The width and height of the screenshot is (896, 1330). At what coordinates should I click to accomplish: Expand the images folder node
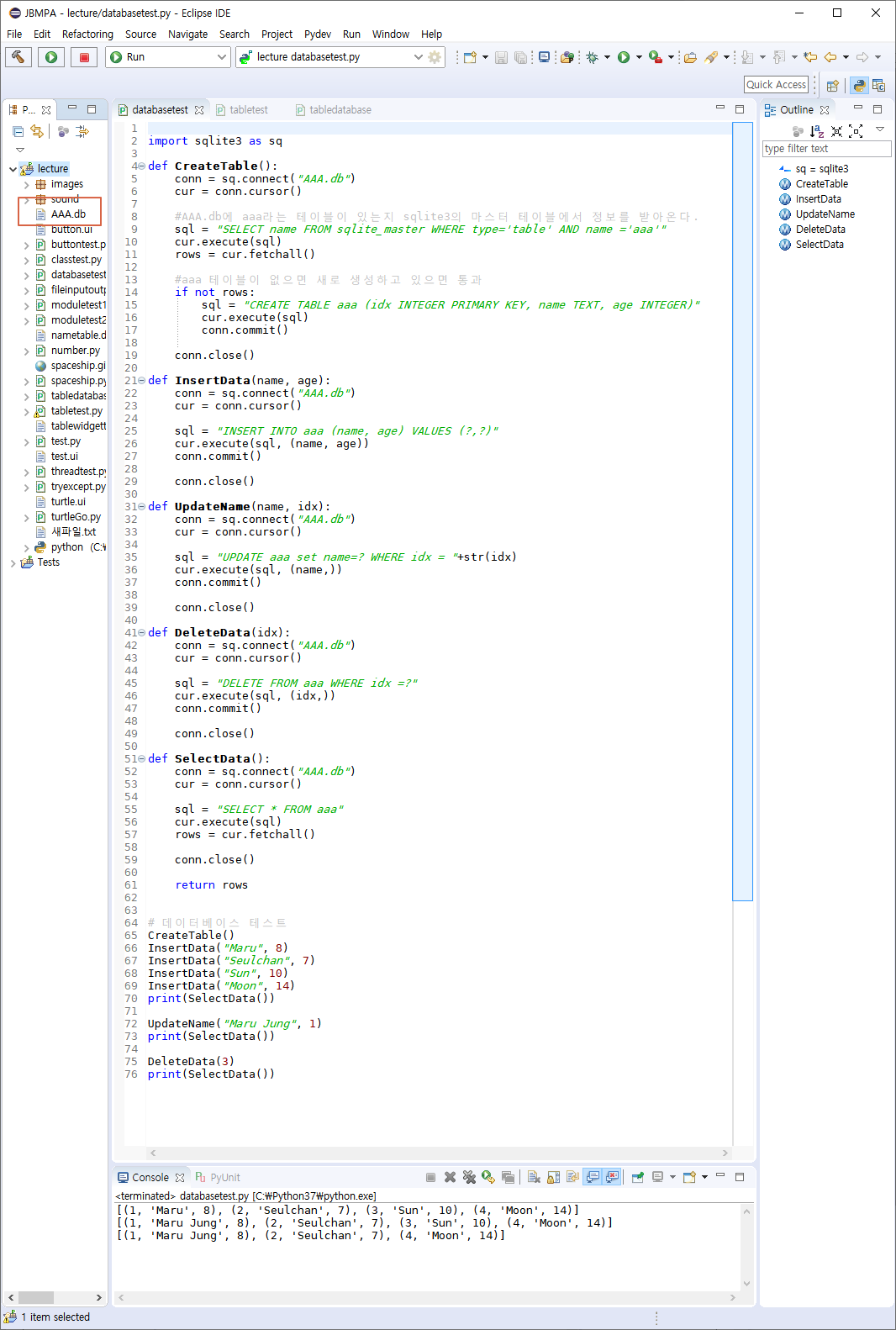click(x=26, y=184)
